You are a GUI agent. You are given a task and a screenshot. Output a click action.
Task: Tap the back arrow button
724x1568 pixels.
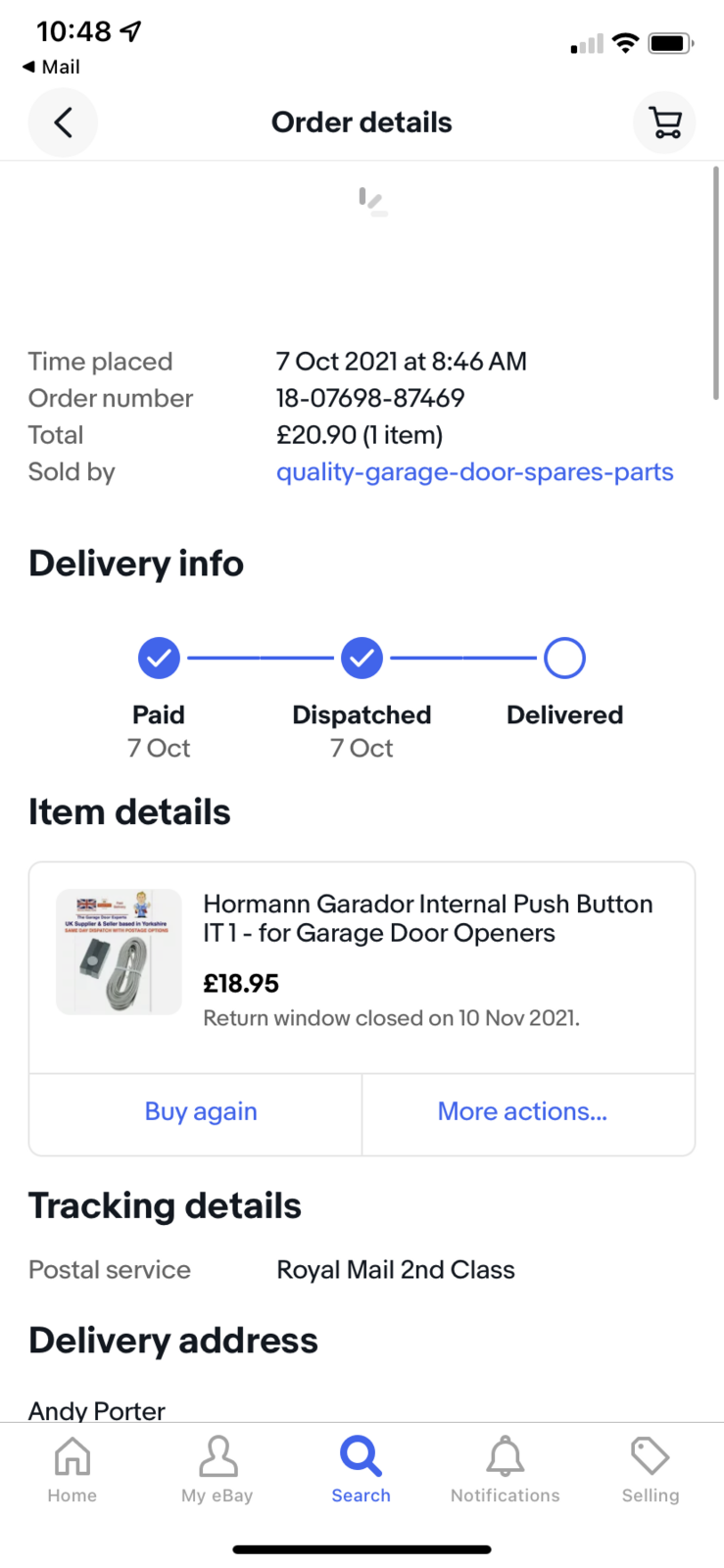click(x=63, y=122)
